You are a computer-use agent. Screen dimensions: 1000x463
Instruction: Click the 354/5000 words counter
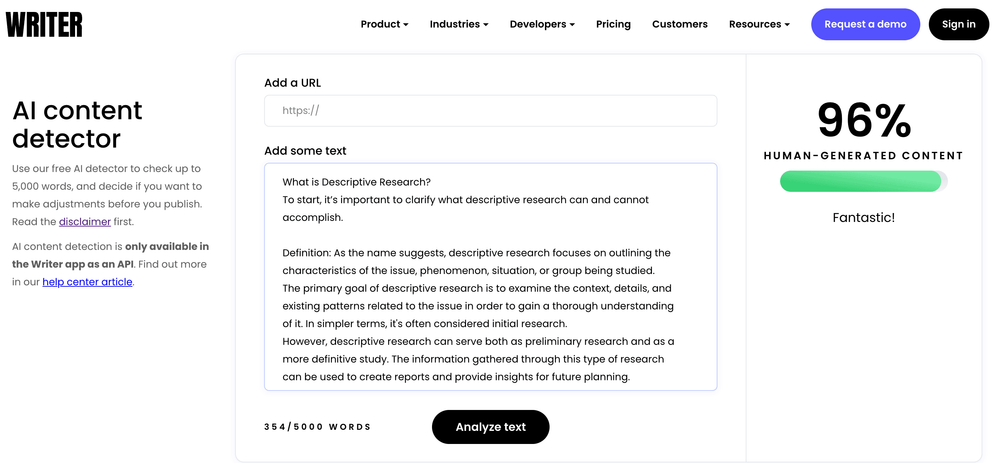[x=318, y=427]
